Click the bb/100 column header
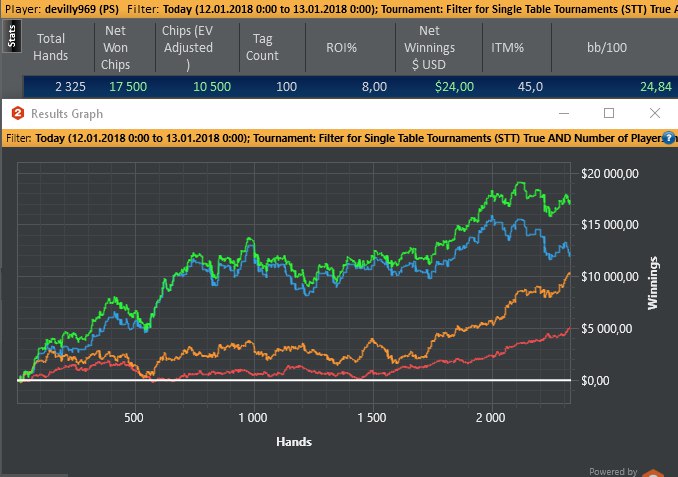 point(607,47)
